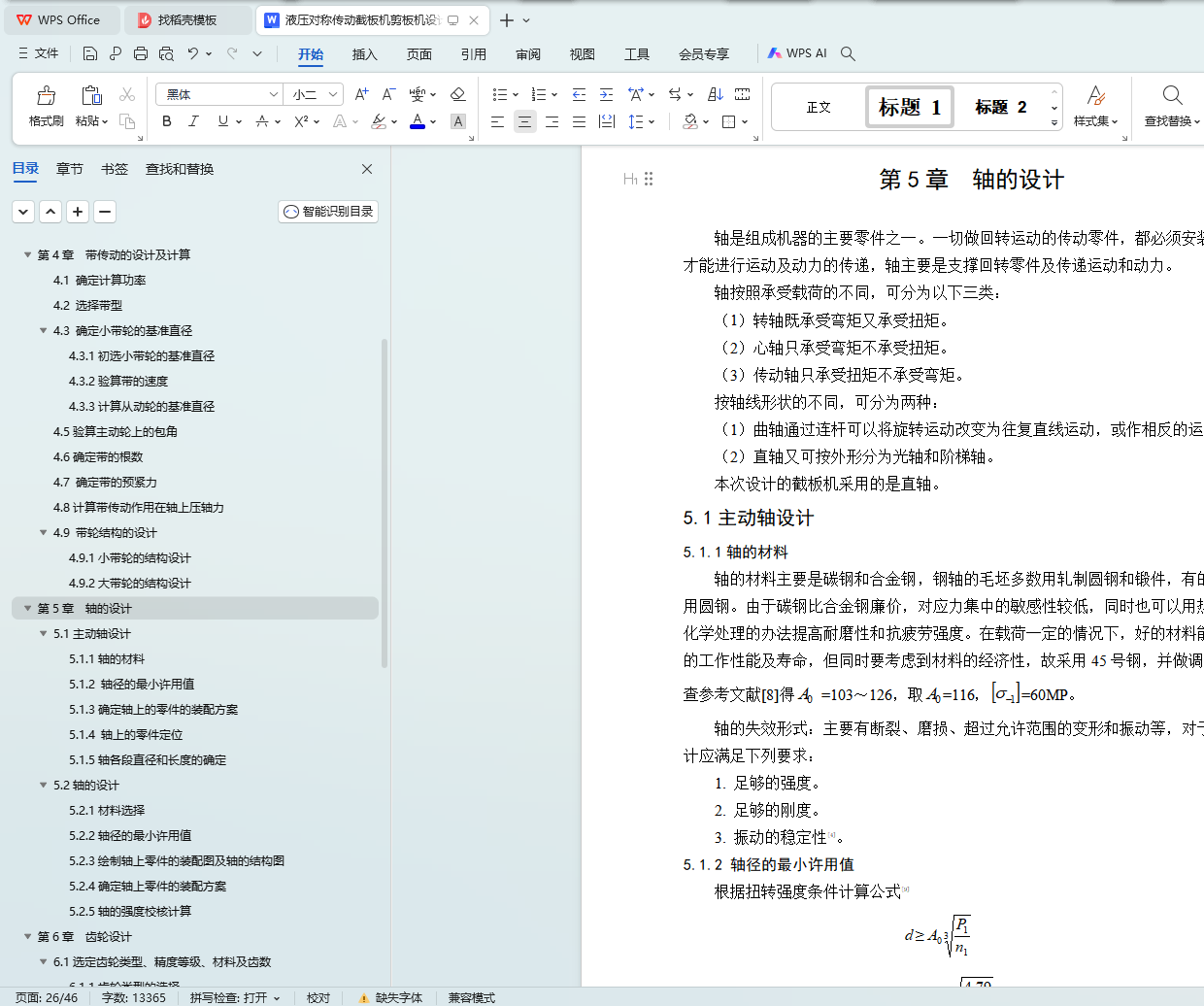Click the Save icon in quick toolbar
Viewport: 1204px width, 1006px height.
pos(90,53)
